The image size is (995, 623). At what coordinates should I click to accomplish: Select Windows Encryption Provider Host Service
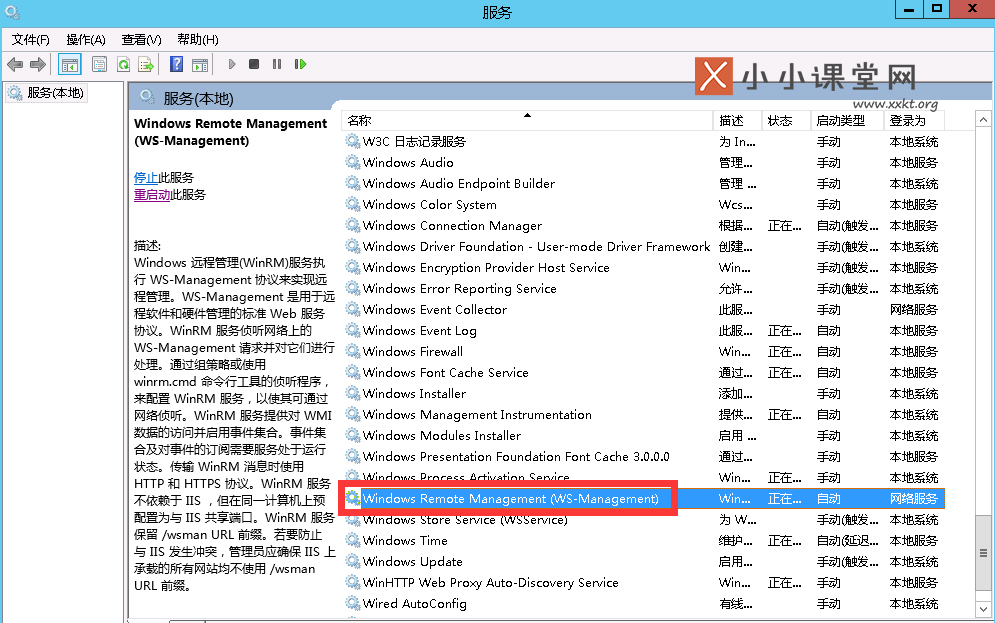click(x=643, y=267)
